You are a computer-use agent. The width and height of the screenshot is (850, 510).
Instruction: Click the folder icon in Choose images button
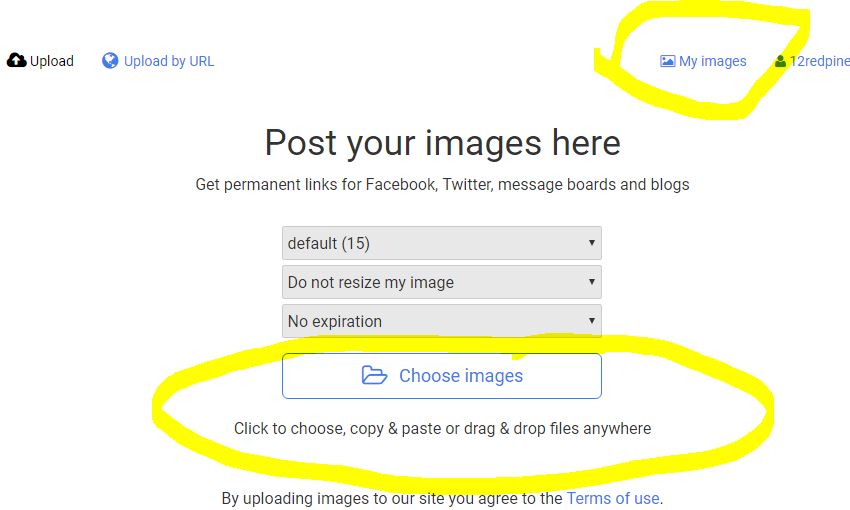(374, 375)
